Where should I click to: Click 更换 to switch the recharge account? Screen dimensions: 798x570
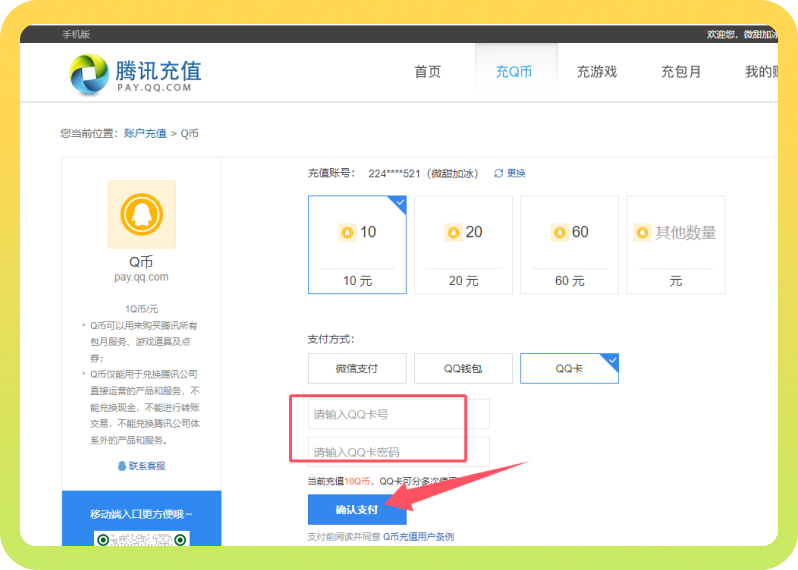tap(516, 174)
